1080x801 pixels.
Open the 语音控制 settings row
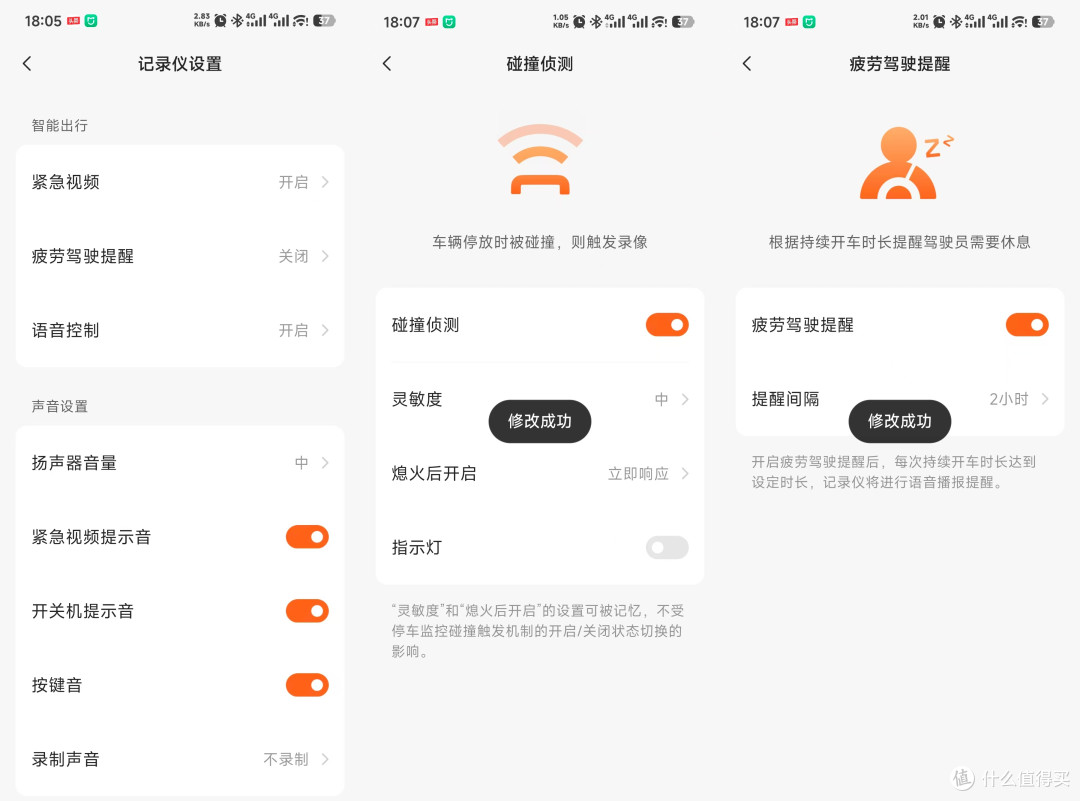coord(180,331)
